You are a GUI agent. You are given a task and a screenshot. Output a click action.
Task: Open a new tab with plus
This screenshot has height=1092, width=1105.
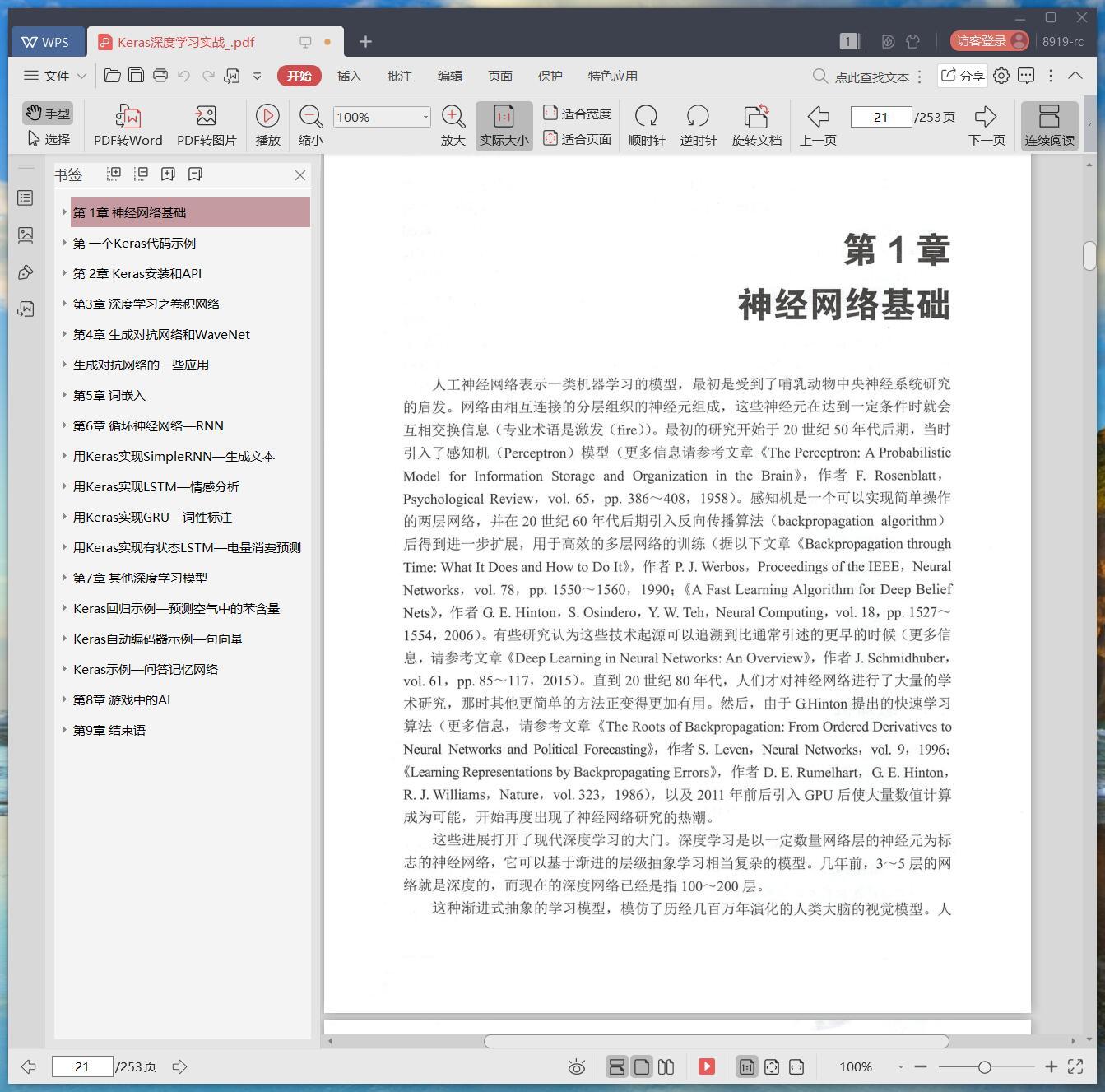click(x=365, y=41)
